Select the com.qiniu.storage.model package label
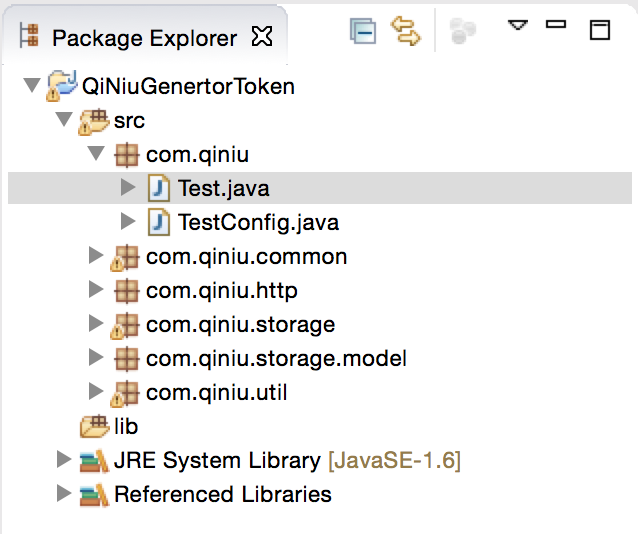 (276, 358)
